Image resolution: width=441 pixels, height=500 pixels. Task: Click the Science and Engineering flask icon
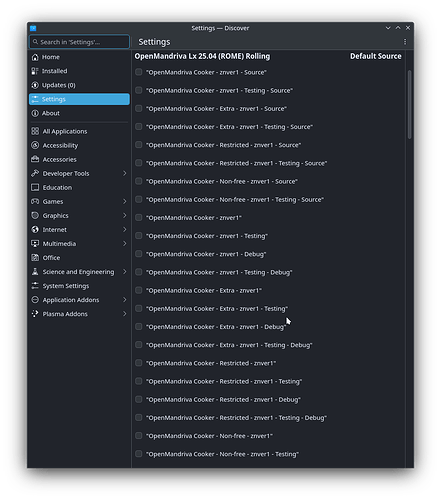click(35, 272)
